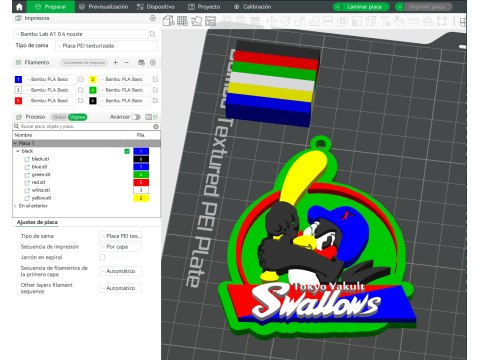Switch to the Dispositivo tab

[156, 7]
